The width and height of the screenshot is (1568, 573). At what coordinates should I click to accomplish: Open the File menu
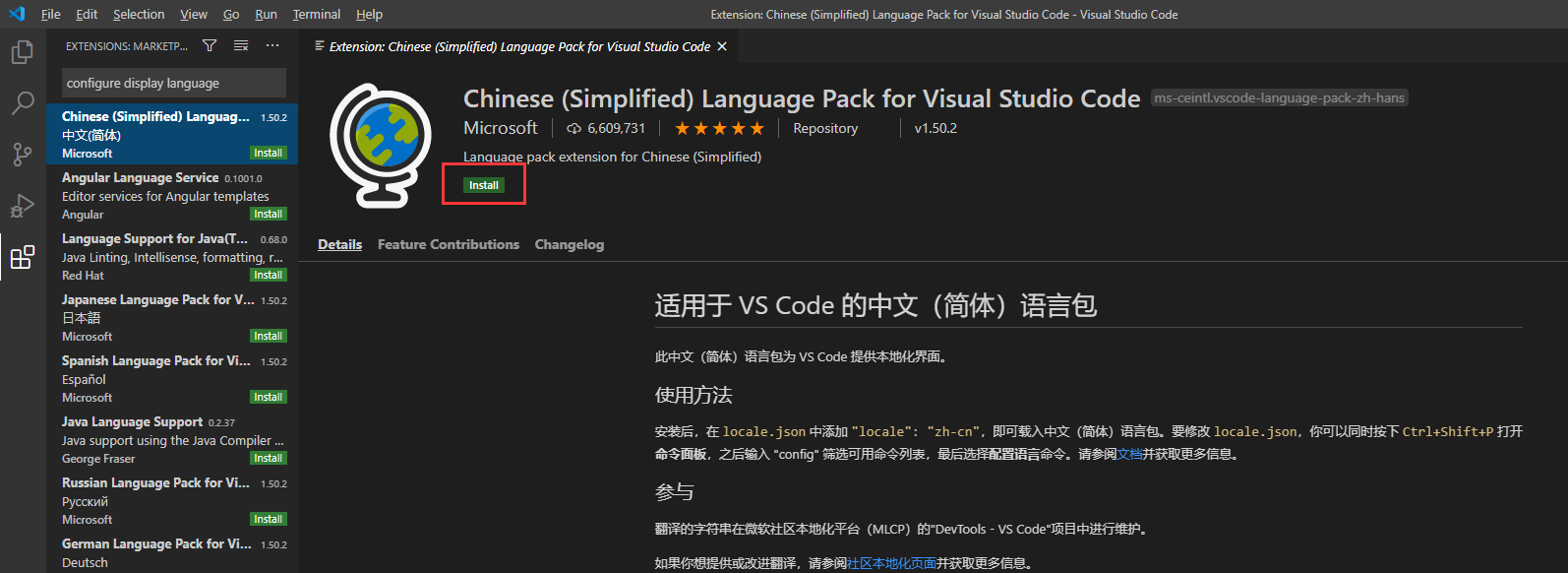[51, 14]
